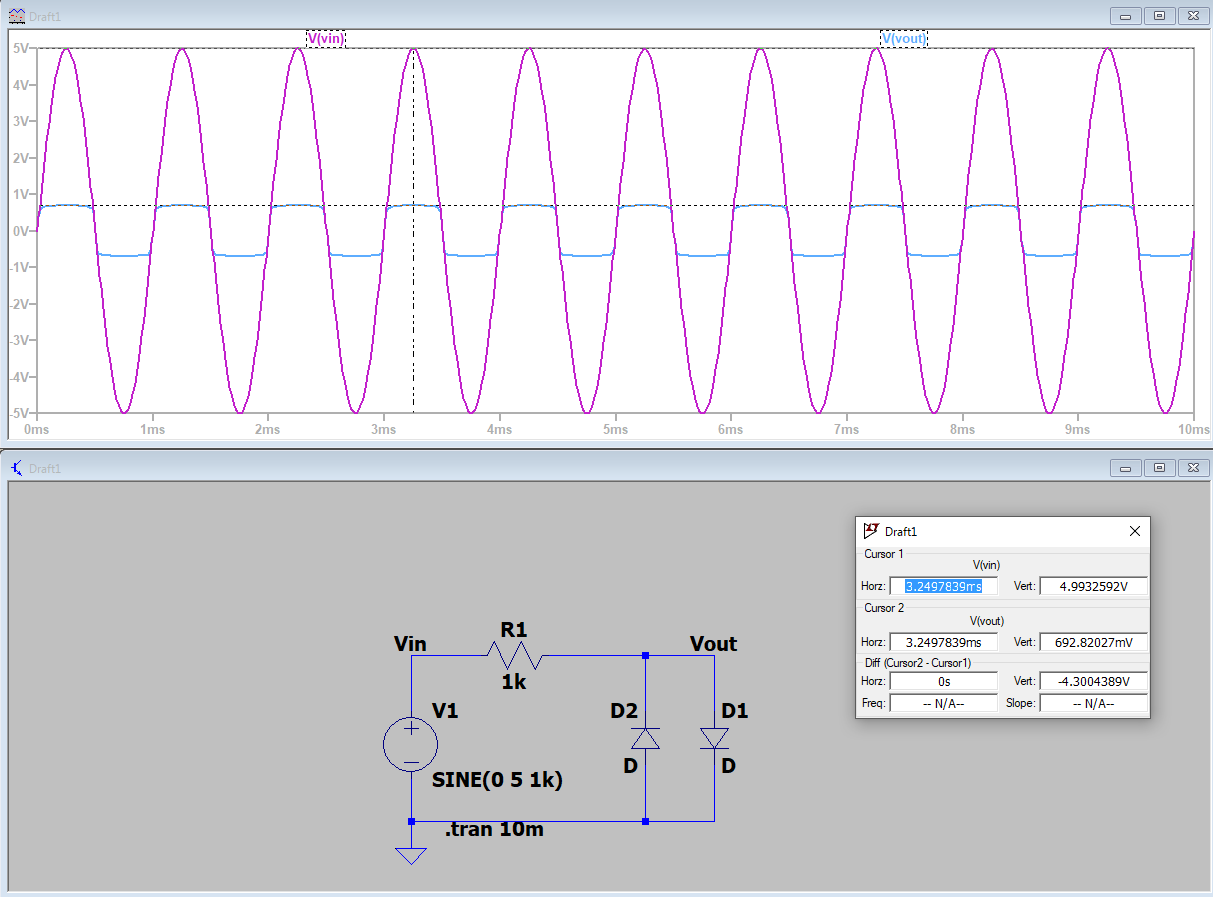Click the voltage source V1 symbol

411,745
